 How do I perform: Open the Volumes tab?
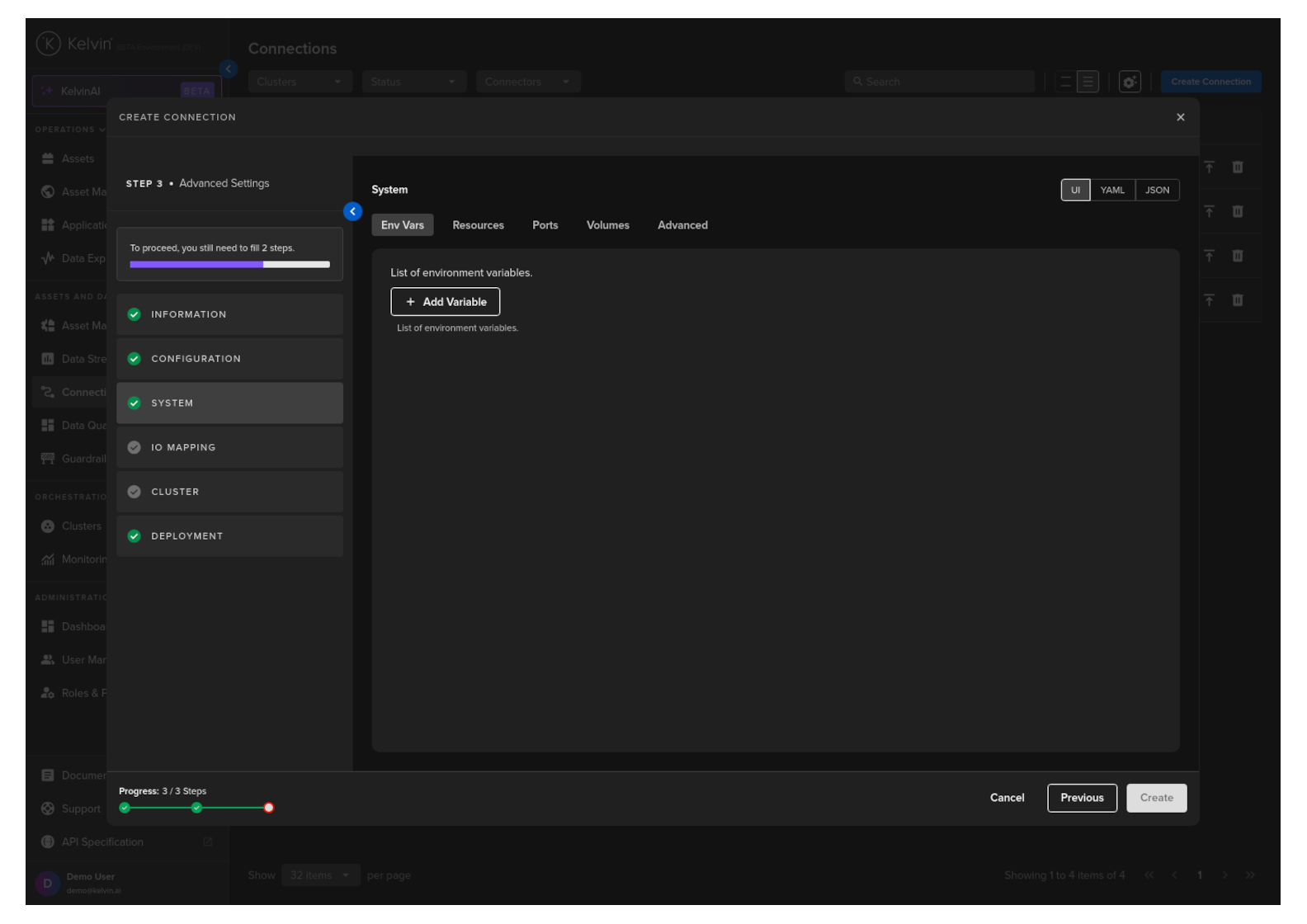[x=607, y=225]
